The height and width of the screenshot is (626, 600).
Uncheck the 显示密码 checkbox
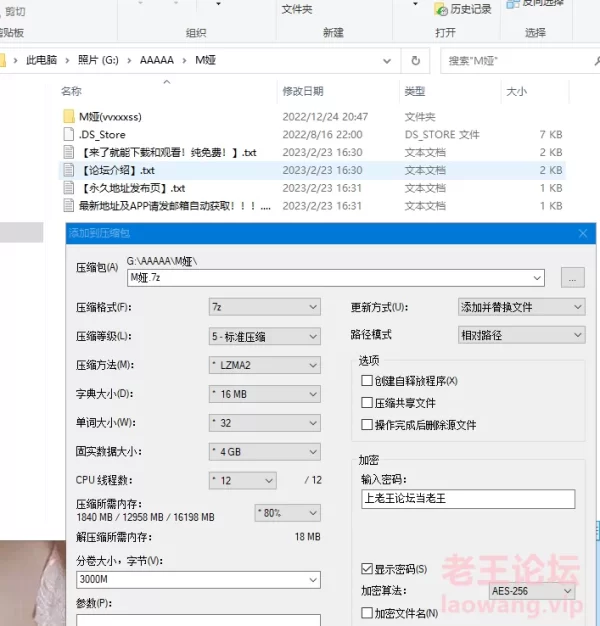coord(367,569)
